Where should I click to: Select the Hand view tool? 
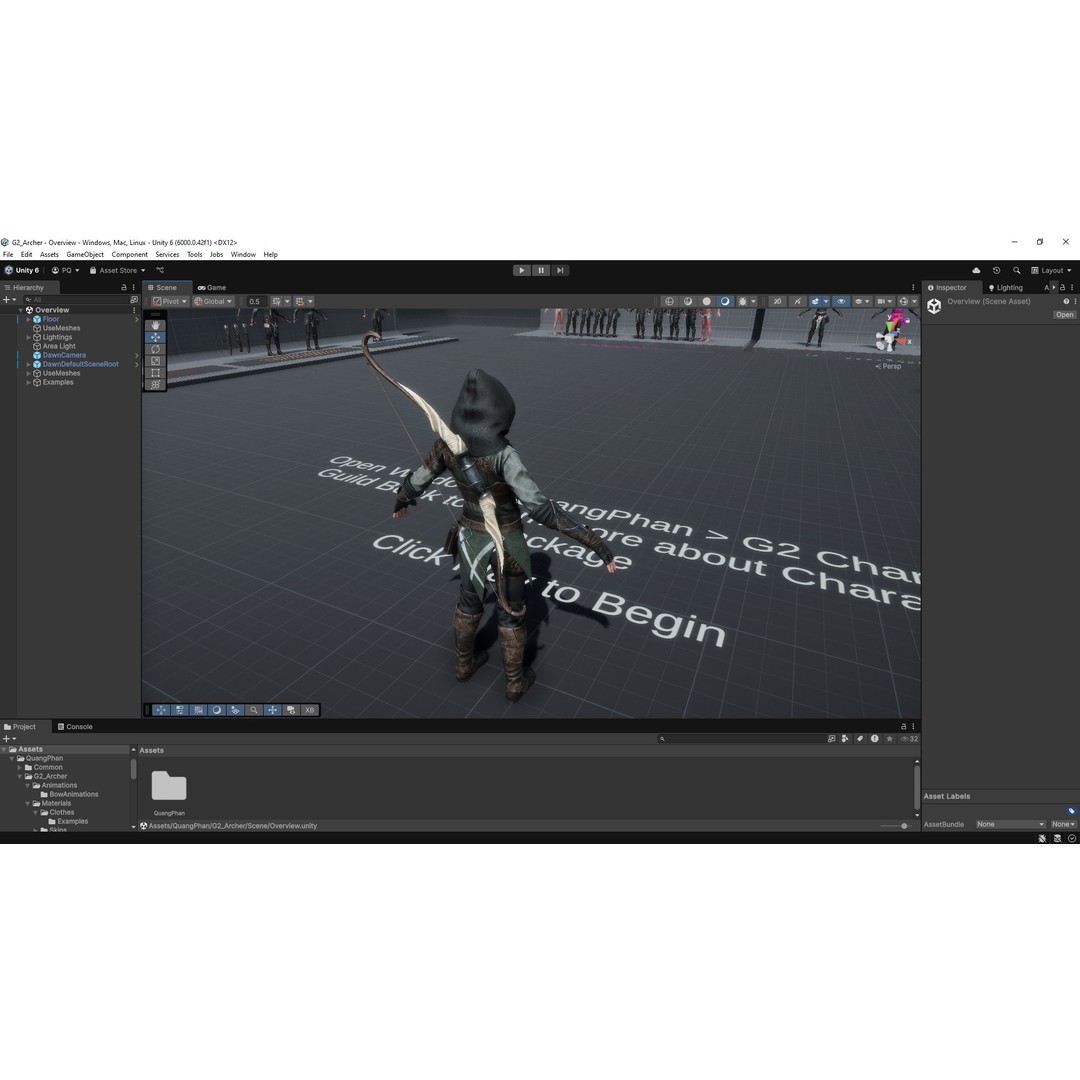point(155,325)
